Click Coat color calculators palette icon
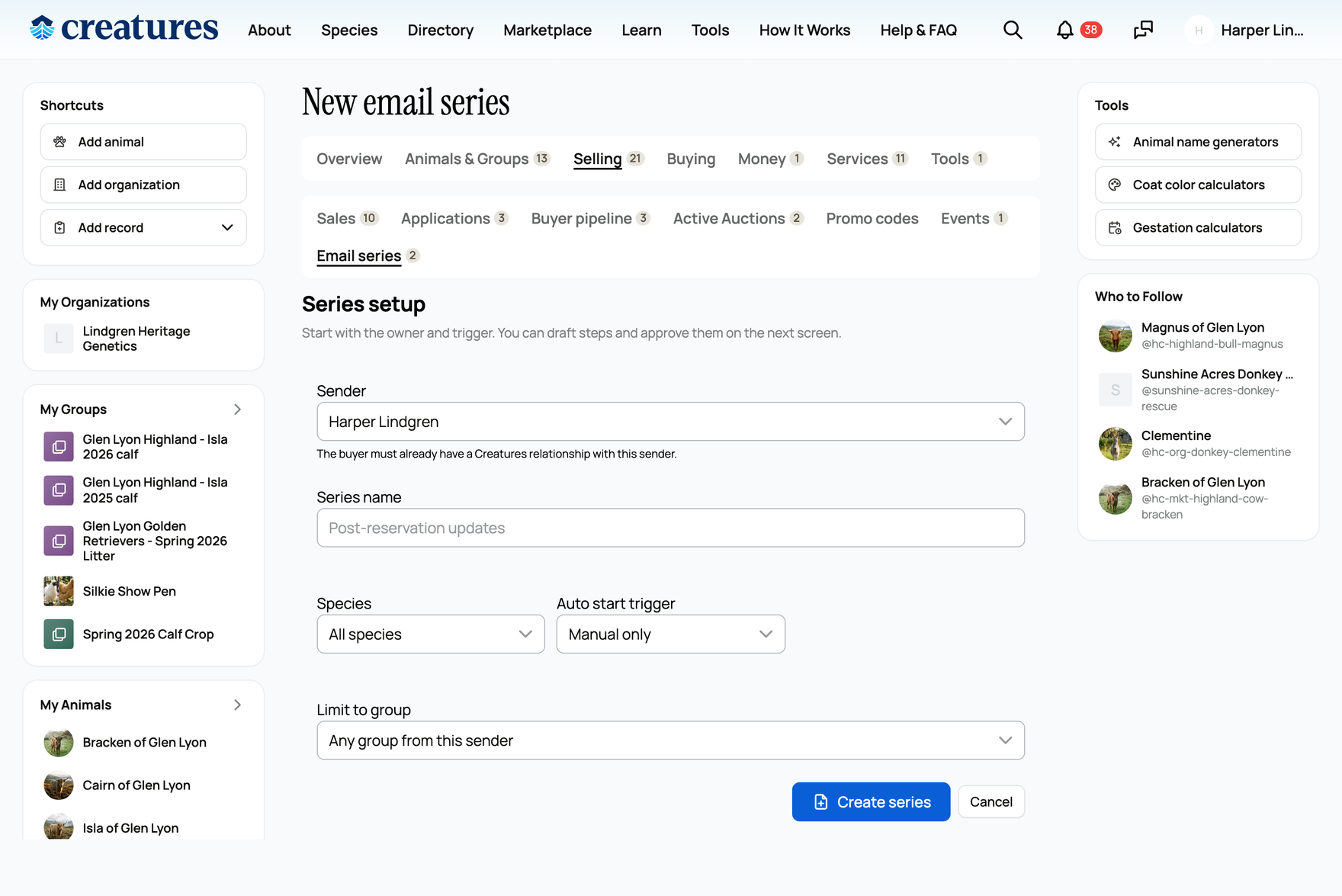Viewport: 1342px width, 896px height. (x=1115, y=185)
